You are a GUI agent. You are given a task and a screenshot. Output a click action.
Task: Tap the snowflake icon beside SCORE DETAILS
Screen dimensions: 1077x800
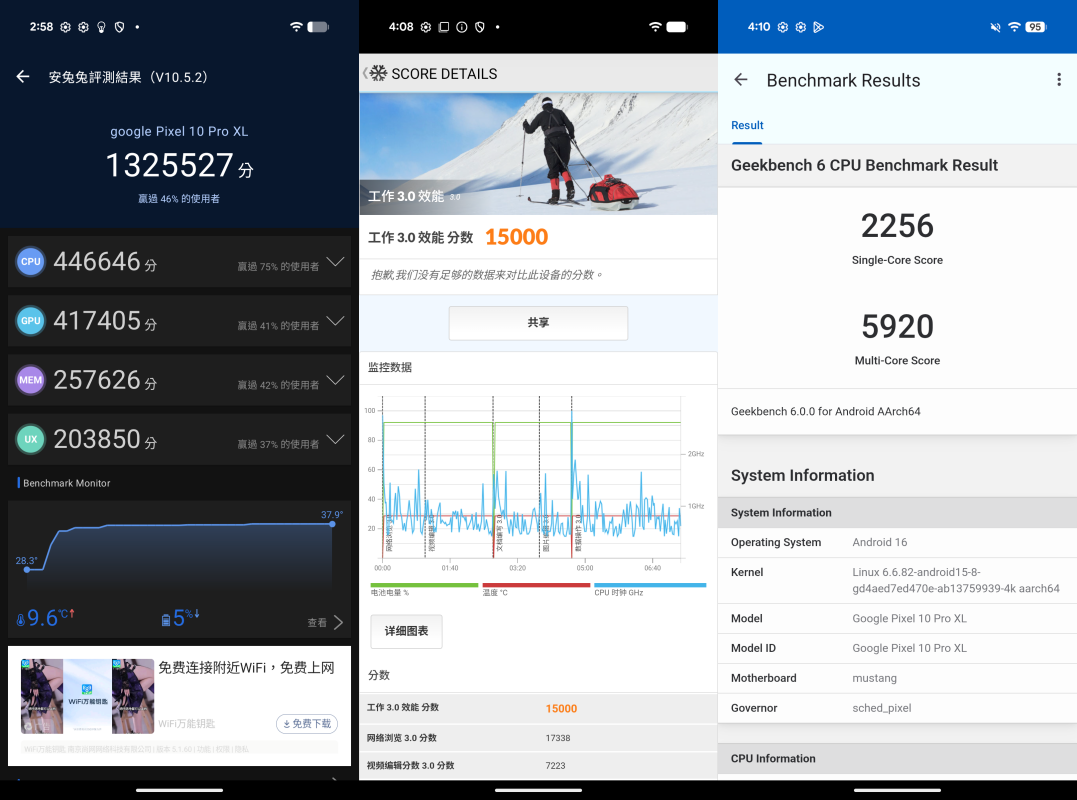pyautogui.click(x=378, y=73)
